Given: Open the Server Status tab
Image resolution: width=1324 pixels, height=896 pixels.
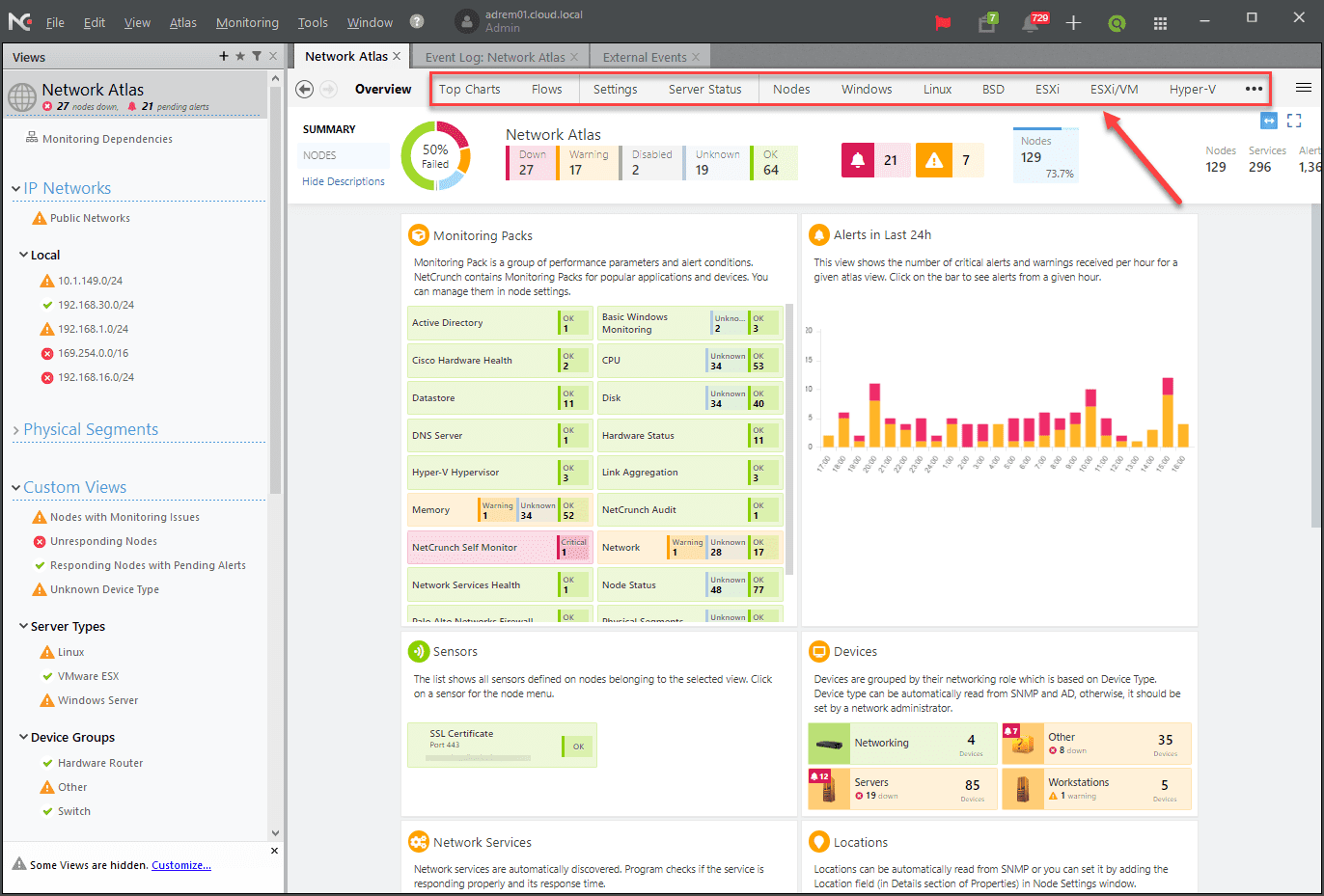Looking at the screenshot, I should [705, 89].
